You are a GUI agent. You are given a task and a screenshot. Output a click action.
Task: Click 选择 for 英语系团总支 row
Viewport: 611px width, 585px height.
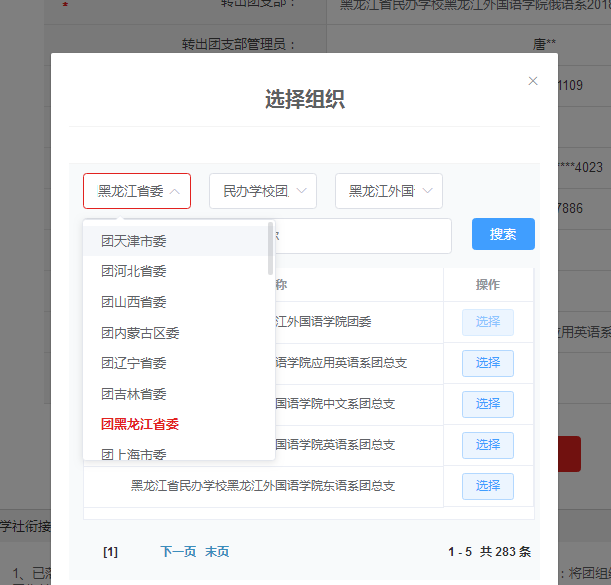[487, 445]
